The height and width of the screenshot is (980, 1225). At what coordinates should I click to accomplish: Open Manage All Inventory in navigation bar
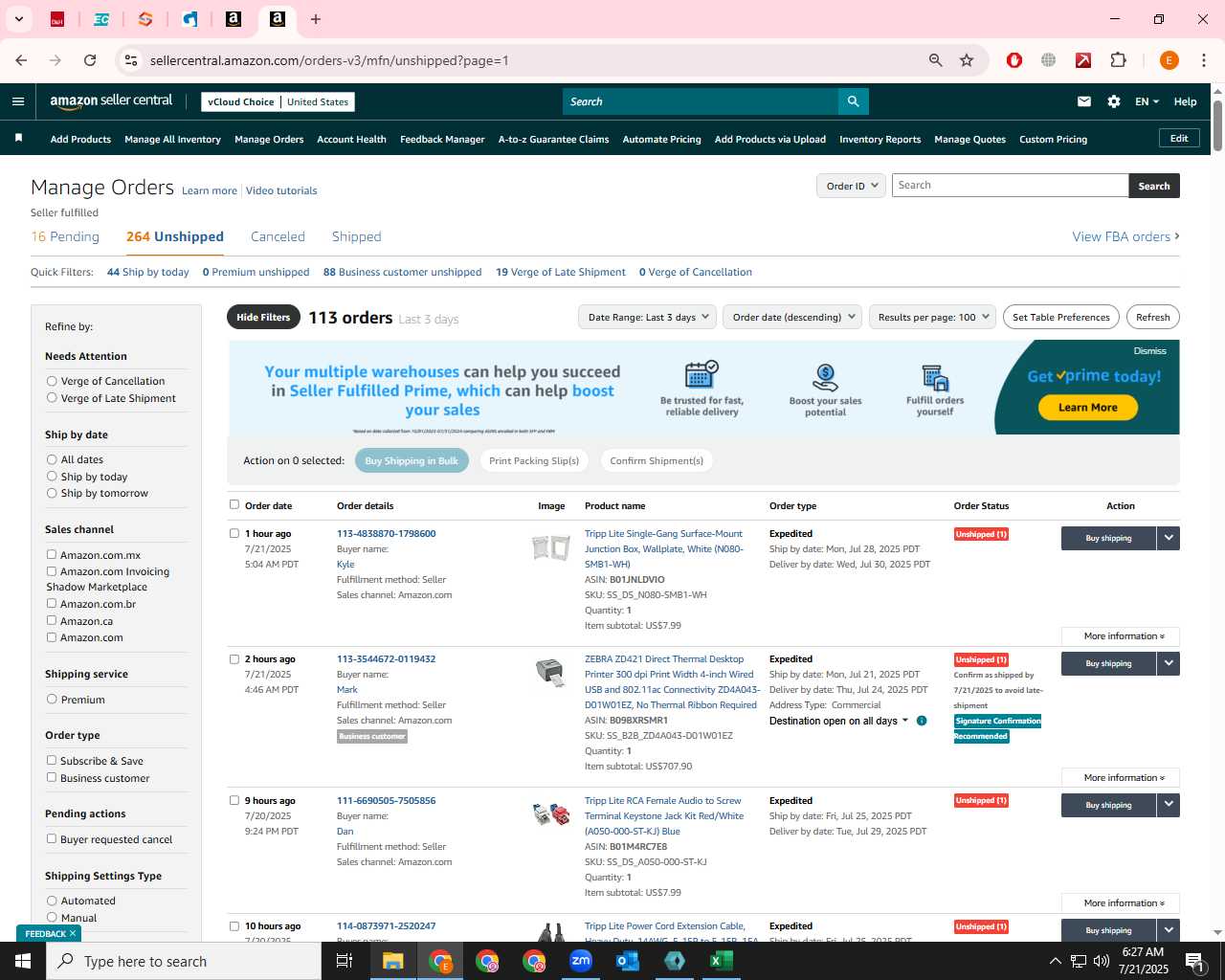point(172,139)
